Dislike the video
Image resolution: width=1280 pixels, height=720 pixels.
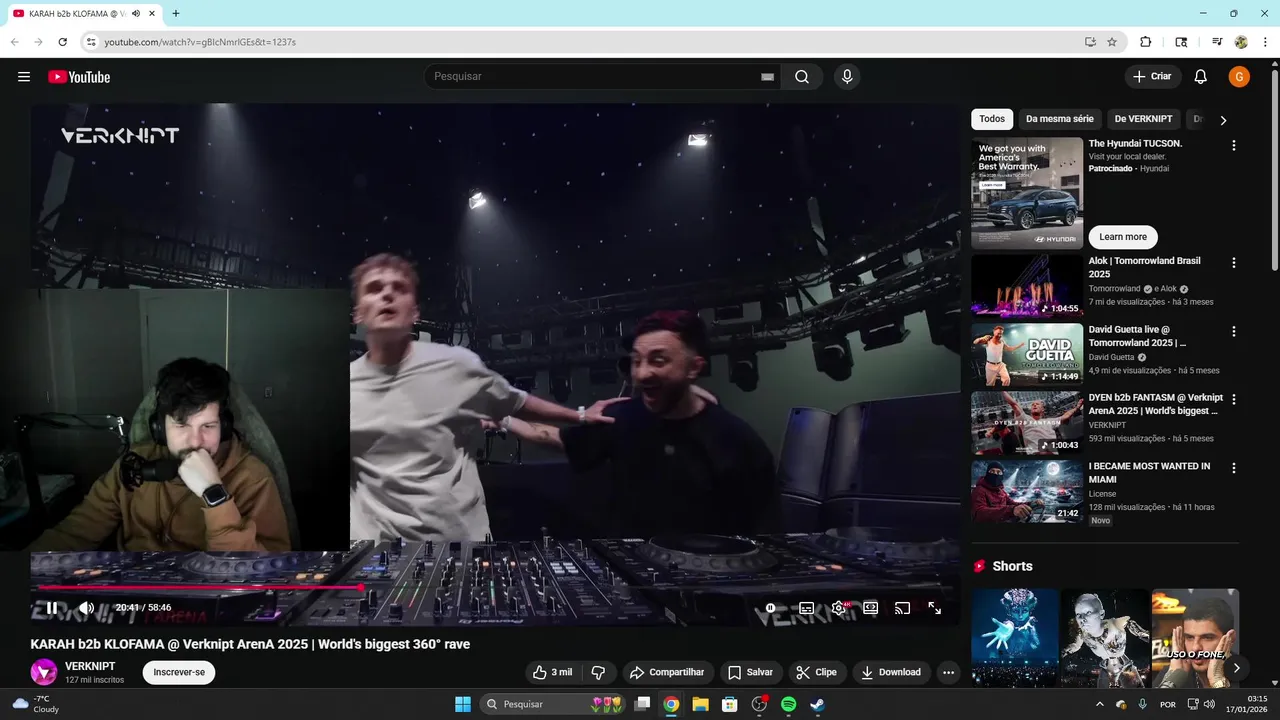[598, 672]
